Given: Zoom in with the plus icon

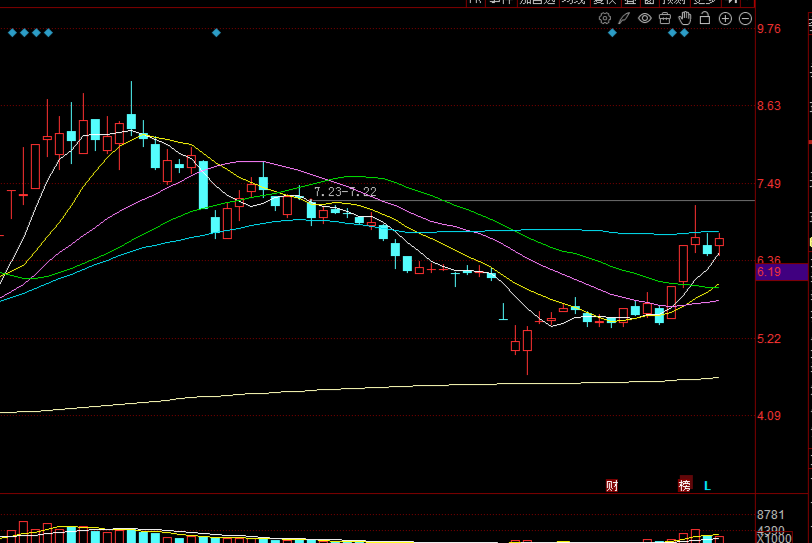Looking at the screenshot, I should point(725,19).
